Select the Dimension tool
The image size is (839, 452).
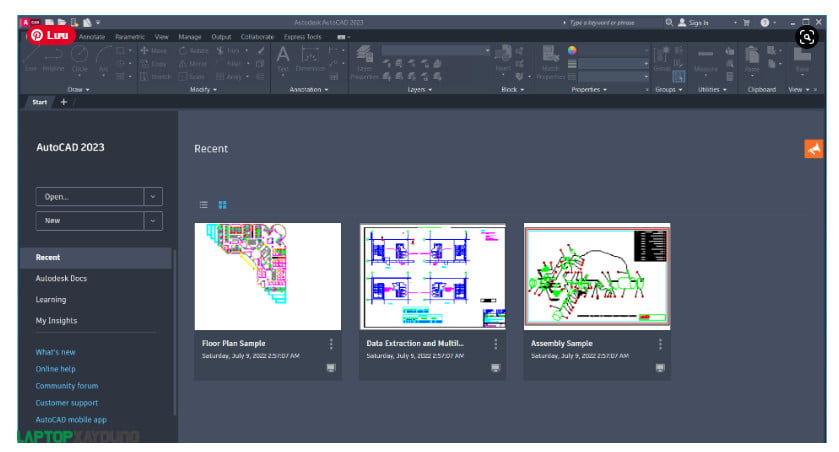(310, 59)
